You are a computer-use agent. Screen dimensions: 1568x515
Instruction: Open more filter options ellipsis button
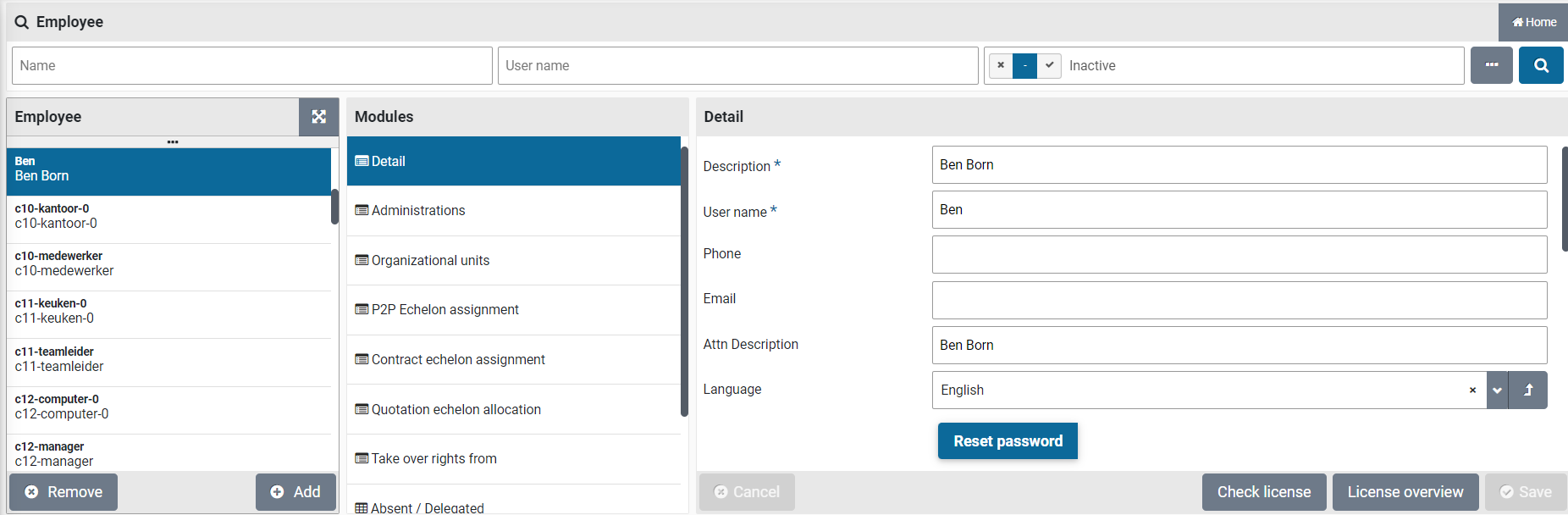1491,65
